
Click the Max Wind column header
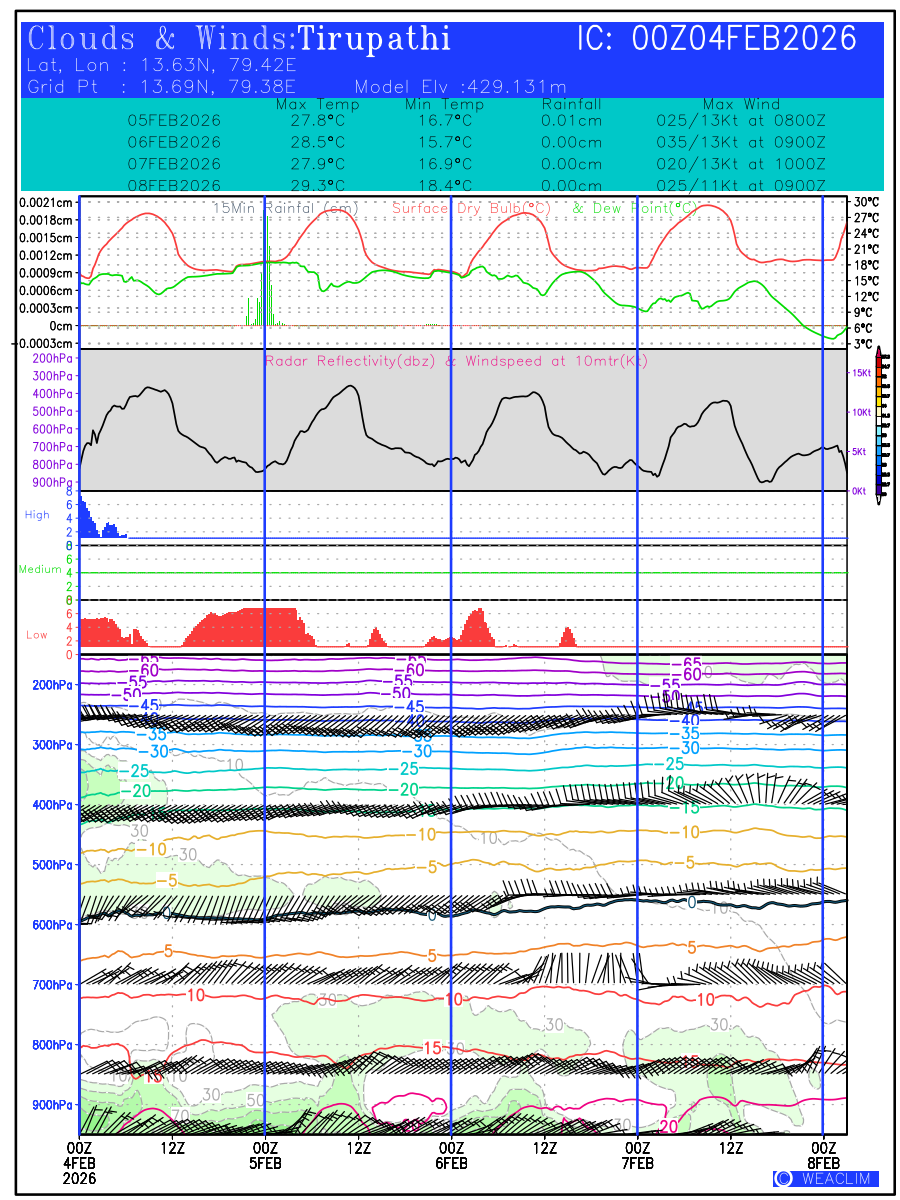tap(741, 105)
